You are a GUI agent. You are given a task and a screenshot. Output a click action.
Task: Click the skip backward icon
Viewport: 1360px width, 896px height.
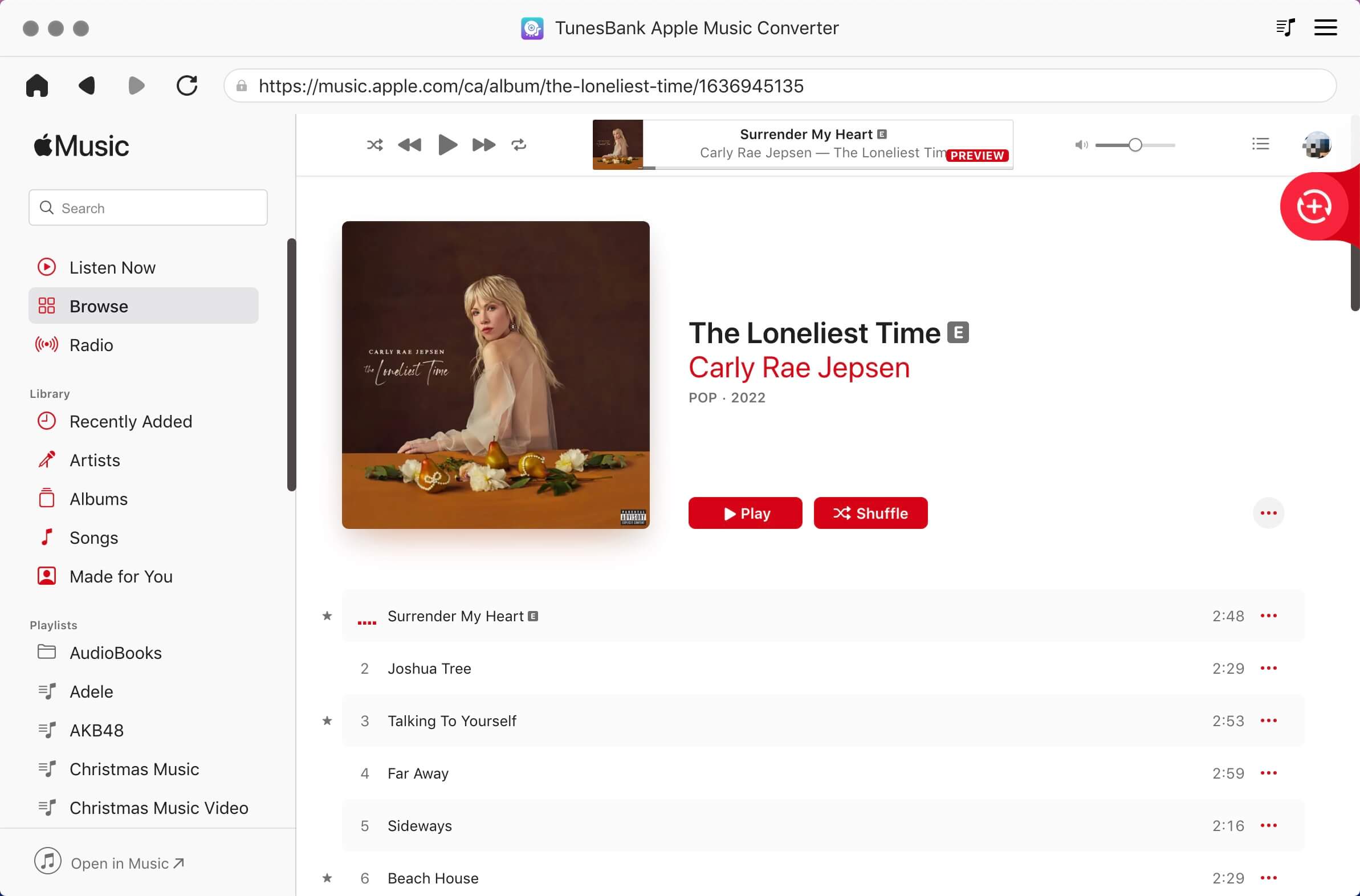410,144
